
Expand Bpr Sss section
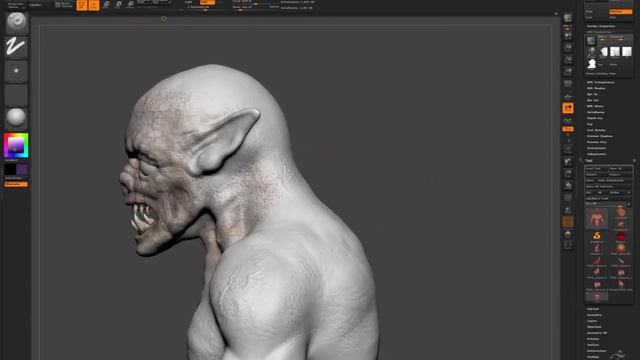[593, 100]
